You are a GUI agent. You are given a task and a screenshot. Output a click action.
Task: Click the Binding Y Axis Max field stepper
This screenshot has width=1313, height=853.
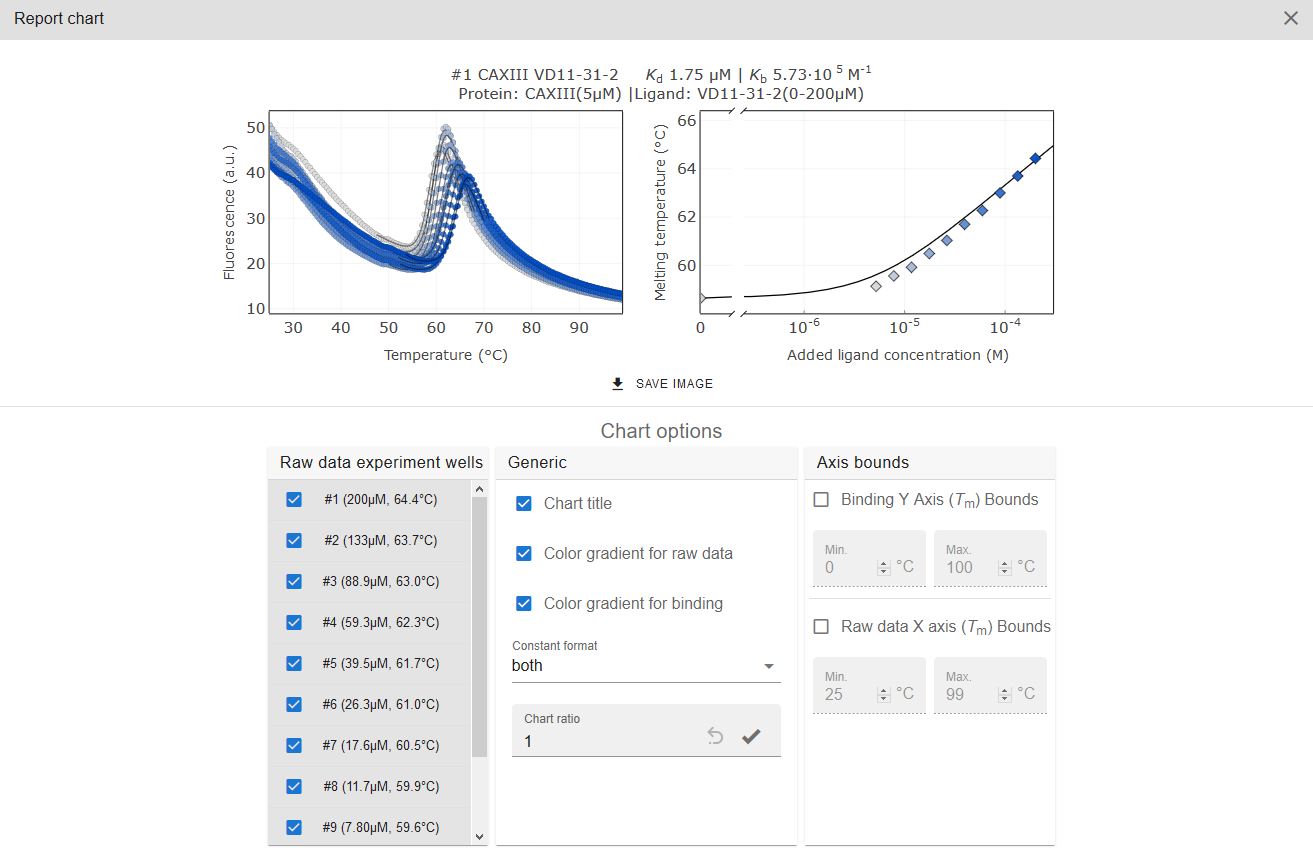click(x=1005, y=567)
